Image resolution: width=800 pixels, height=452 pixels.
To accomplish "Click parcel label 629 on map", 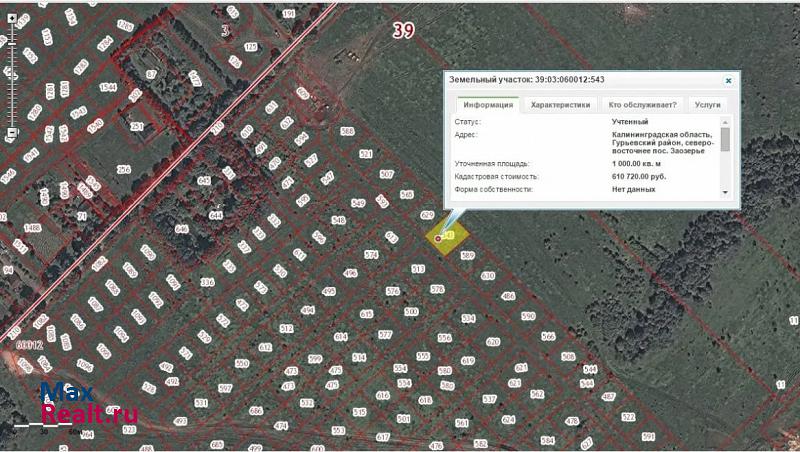I will pyautogui.click(x=427, y=215).
